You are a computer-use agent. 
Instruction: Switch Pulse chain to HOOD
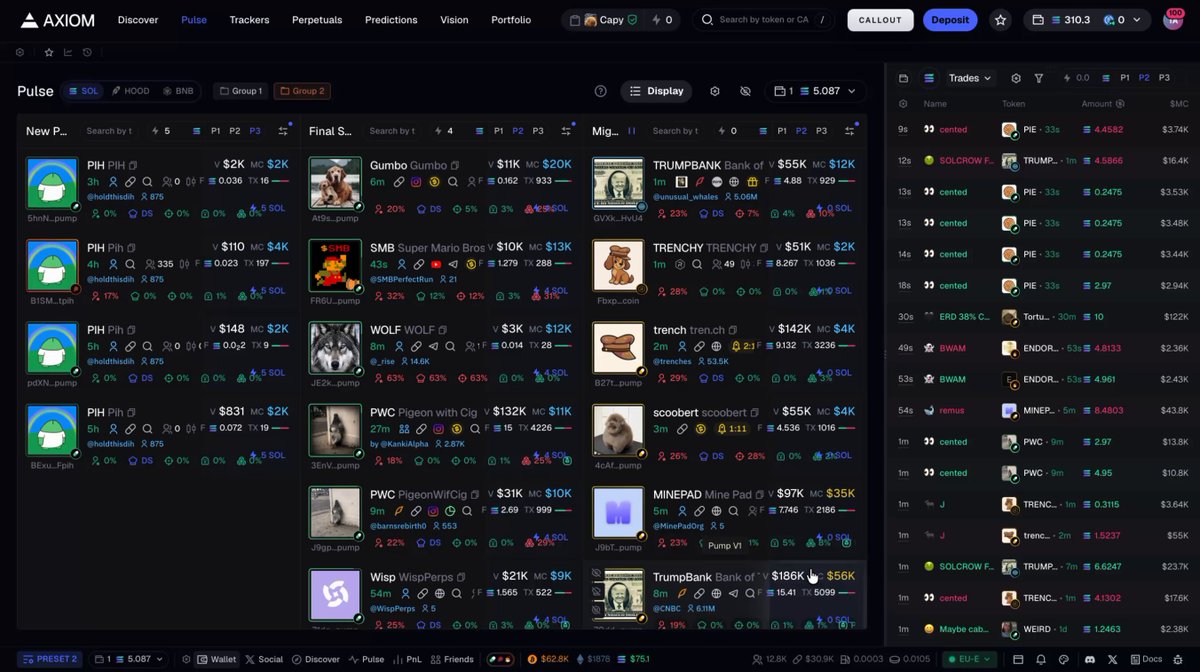click(x=131, y=91)
